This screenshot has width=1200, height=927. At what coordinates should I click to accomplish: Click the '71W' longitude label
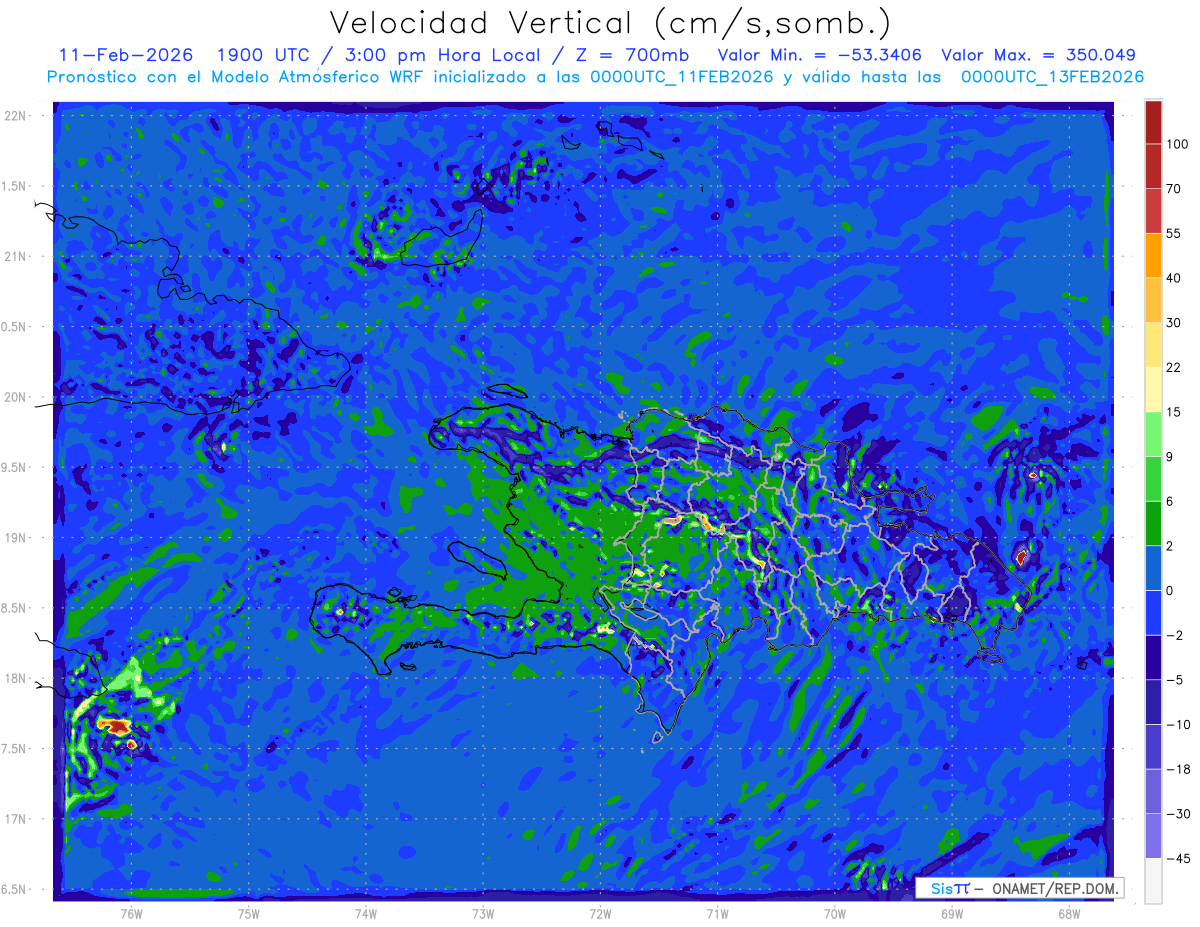[717, 914]
